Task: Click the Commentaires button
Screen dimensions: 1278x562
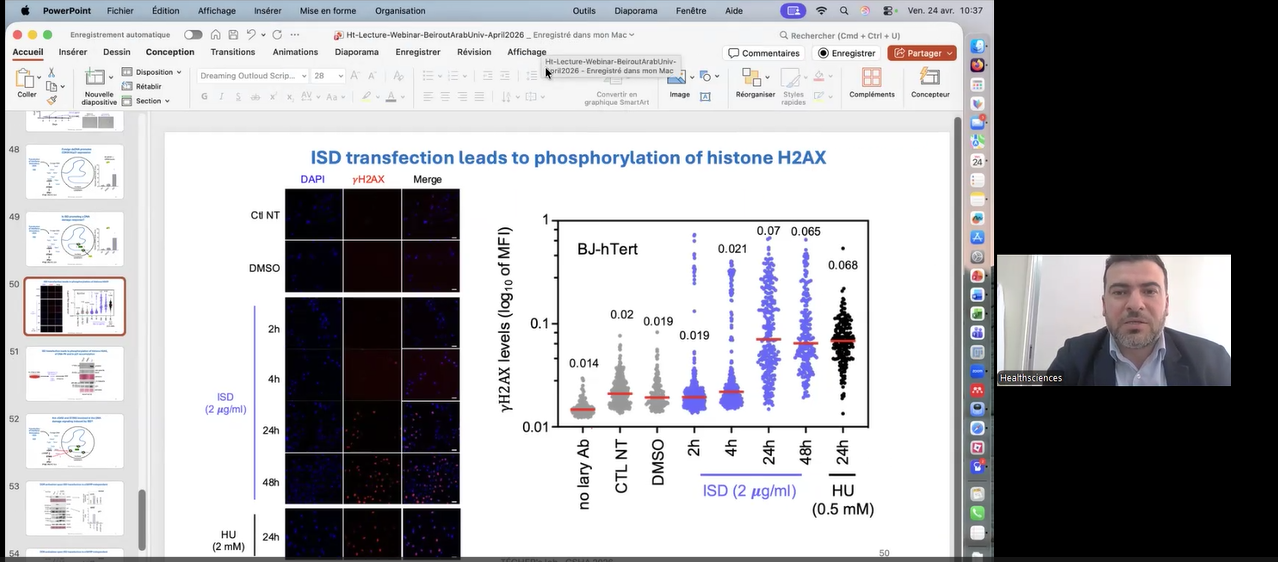Action: [x=764, y=53]
